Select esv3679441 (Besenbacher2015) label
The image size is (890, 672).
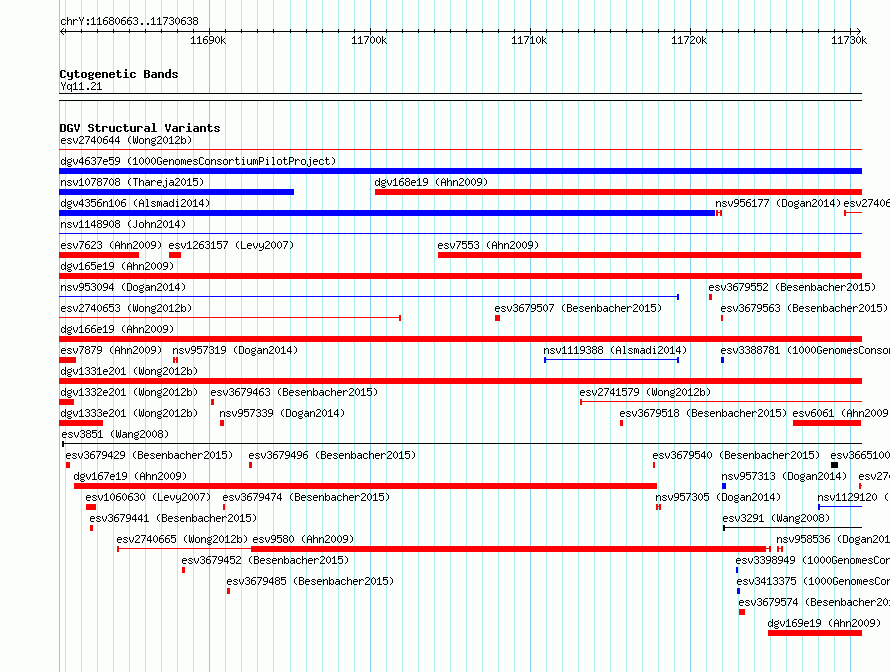[x=173, y=518]
